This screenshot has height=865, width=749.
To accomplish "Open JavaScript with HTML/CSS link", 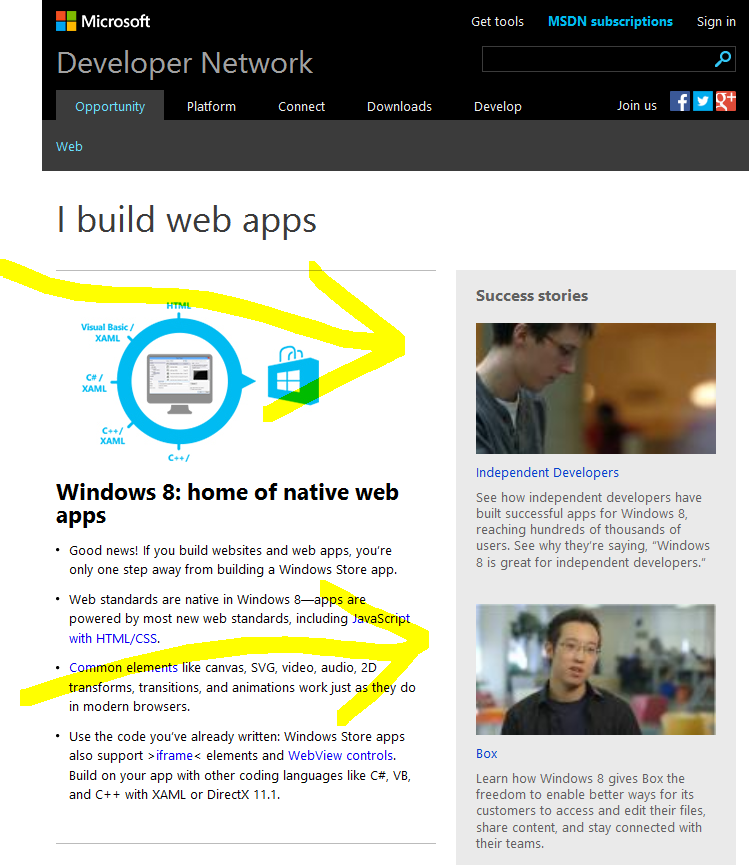I will click(x=381, y=618).
